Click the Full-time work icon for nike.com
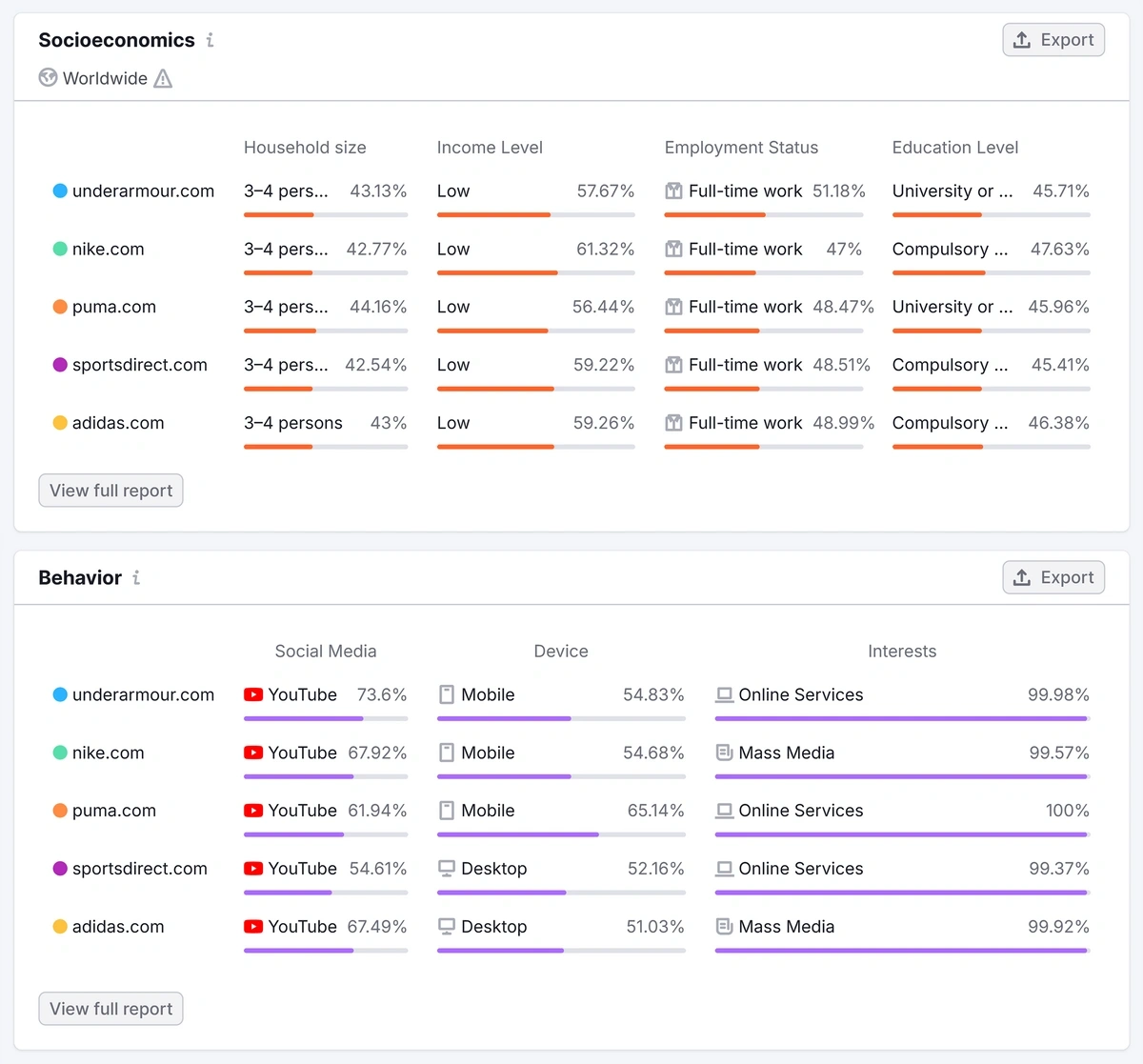This screenshot has width=1143, height=1064. 673,249
